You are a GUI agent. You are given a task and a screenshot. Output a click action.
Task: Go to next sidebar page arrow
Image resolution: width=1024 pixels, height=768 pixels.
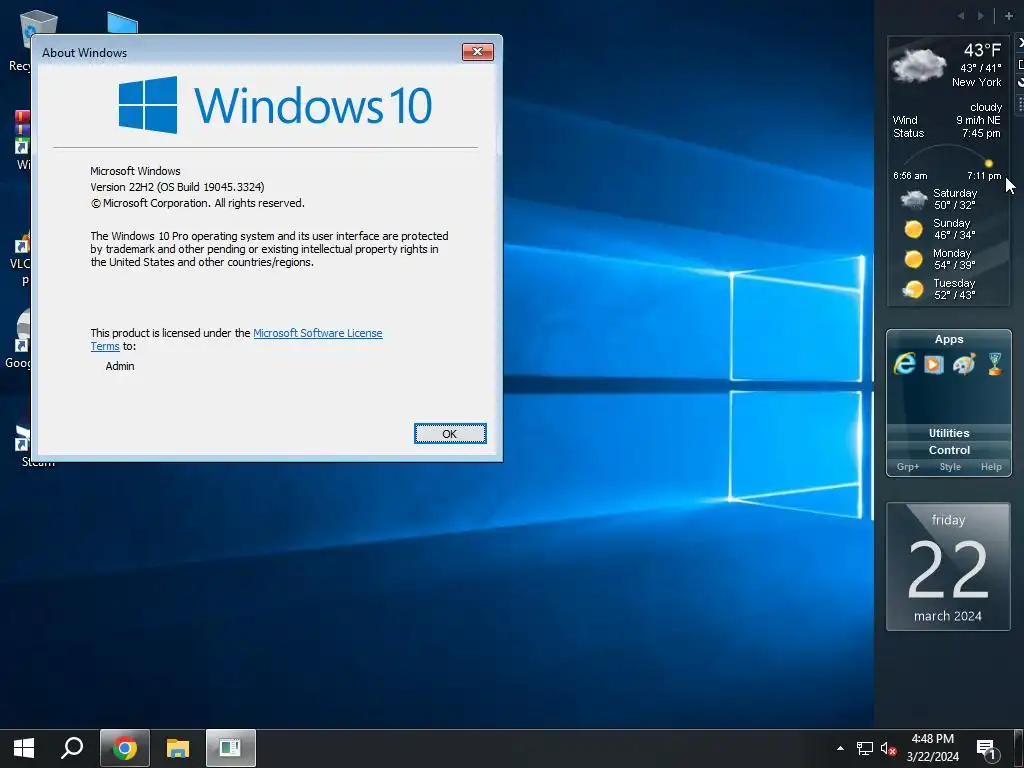point(980,16)
